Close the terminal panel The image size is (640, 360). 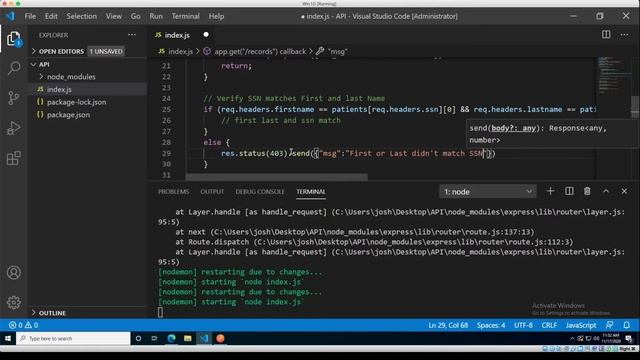point(624,191)
